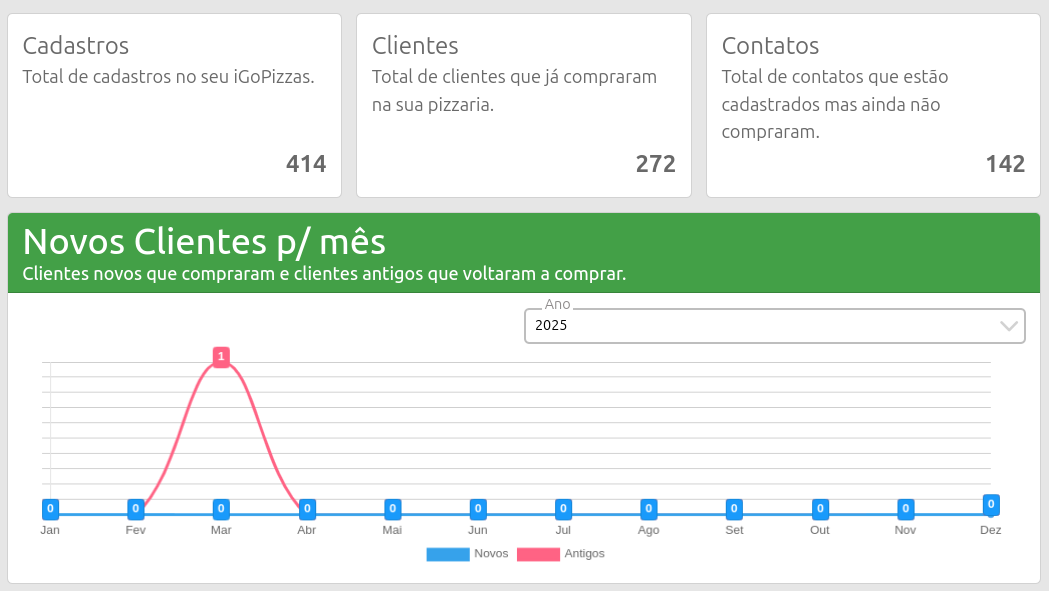Open the Cadastros summary card

coord(174,105)
